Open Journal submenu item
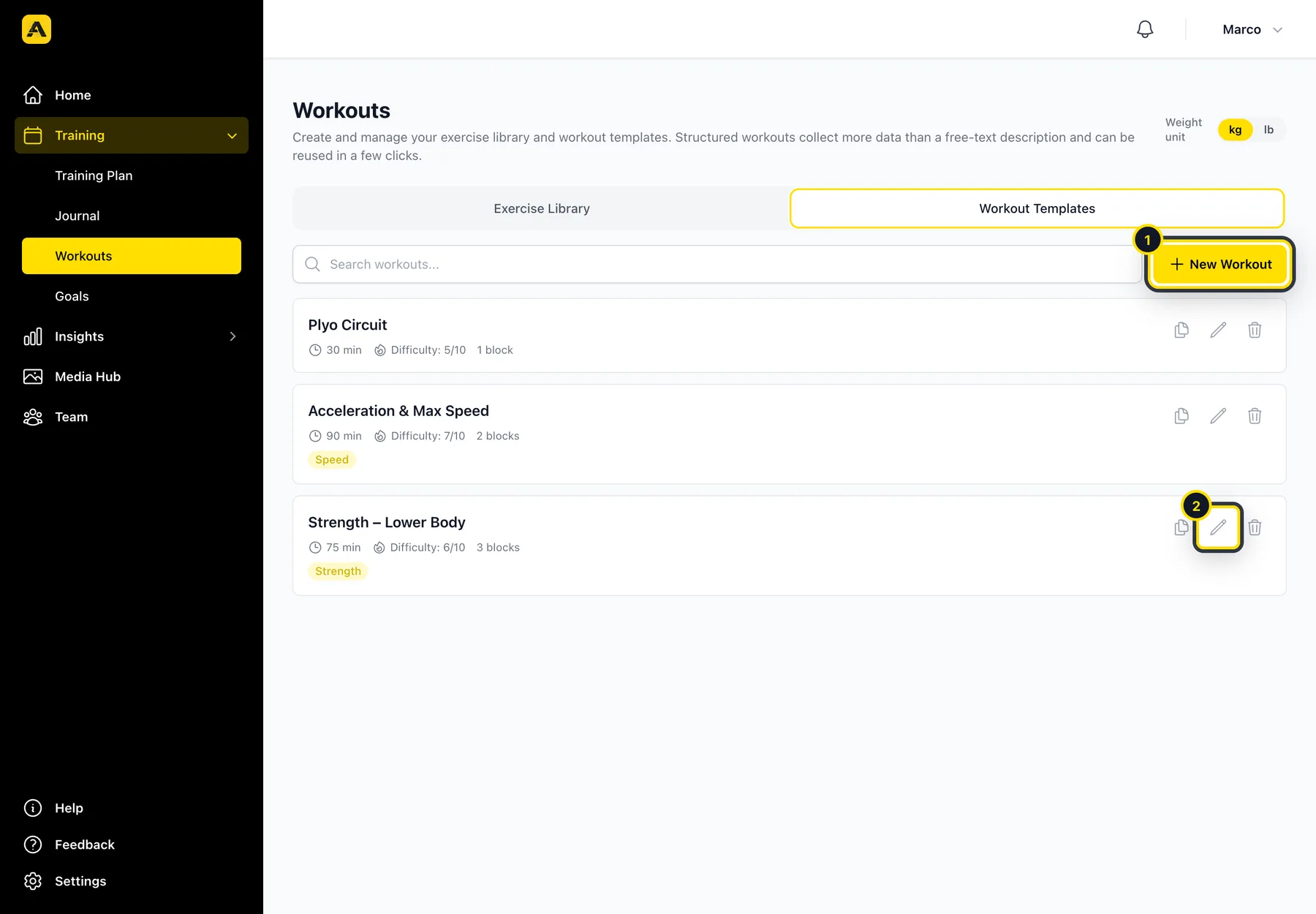This screenshot has height=914, width=1316. click(x=132, y=216)
